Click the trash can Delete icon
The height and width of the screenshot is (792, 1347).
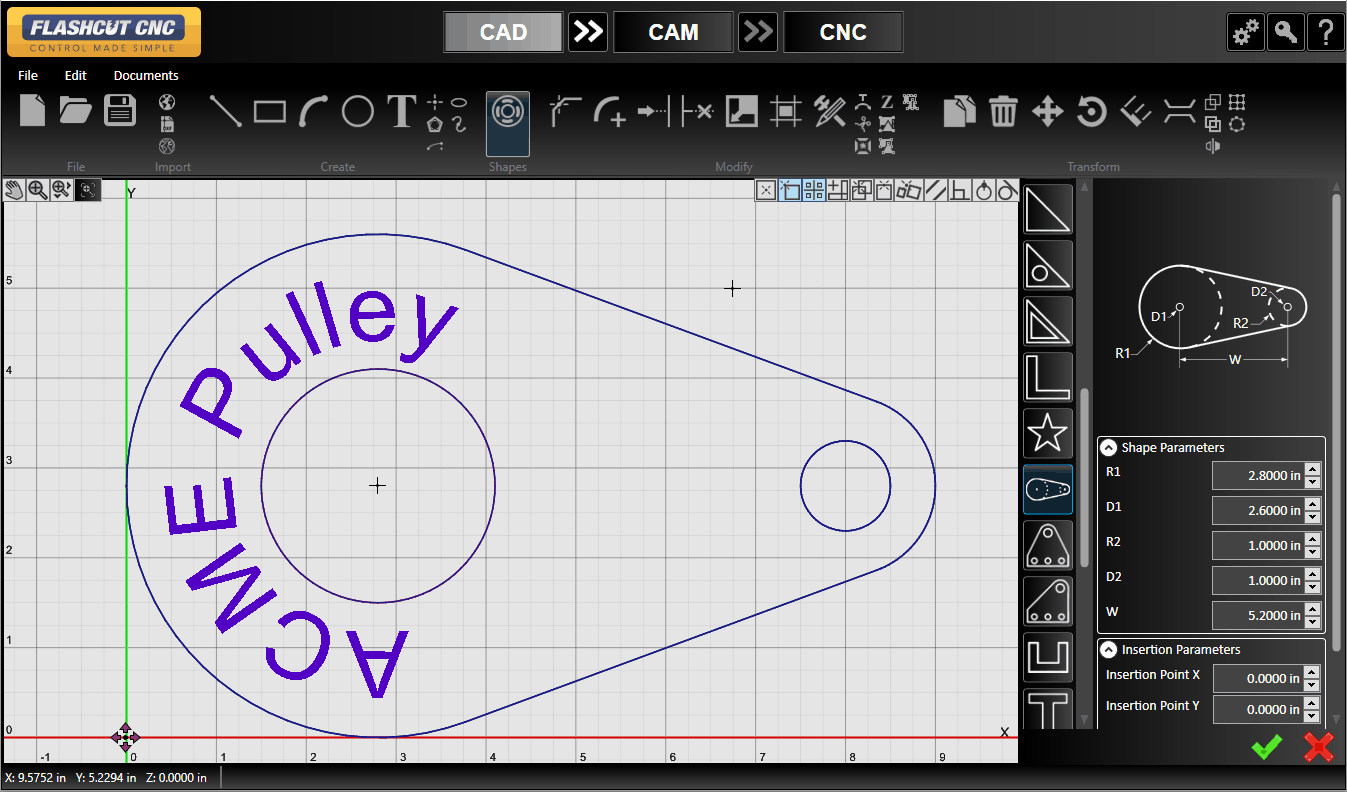(x=1003, y=111)
